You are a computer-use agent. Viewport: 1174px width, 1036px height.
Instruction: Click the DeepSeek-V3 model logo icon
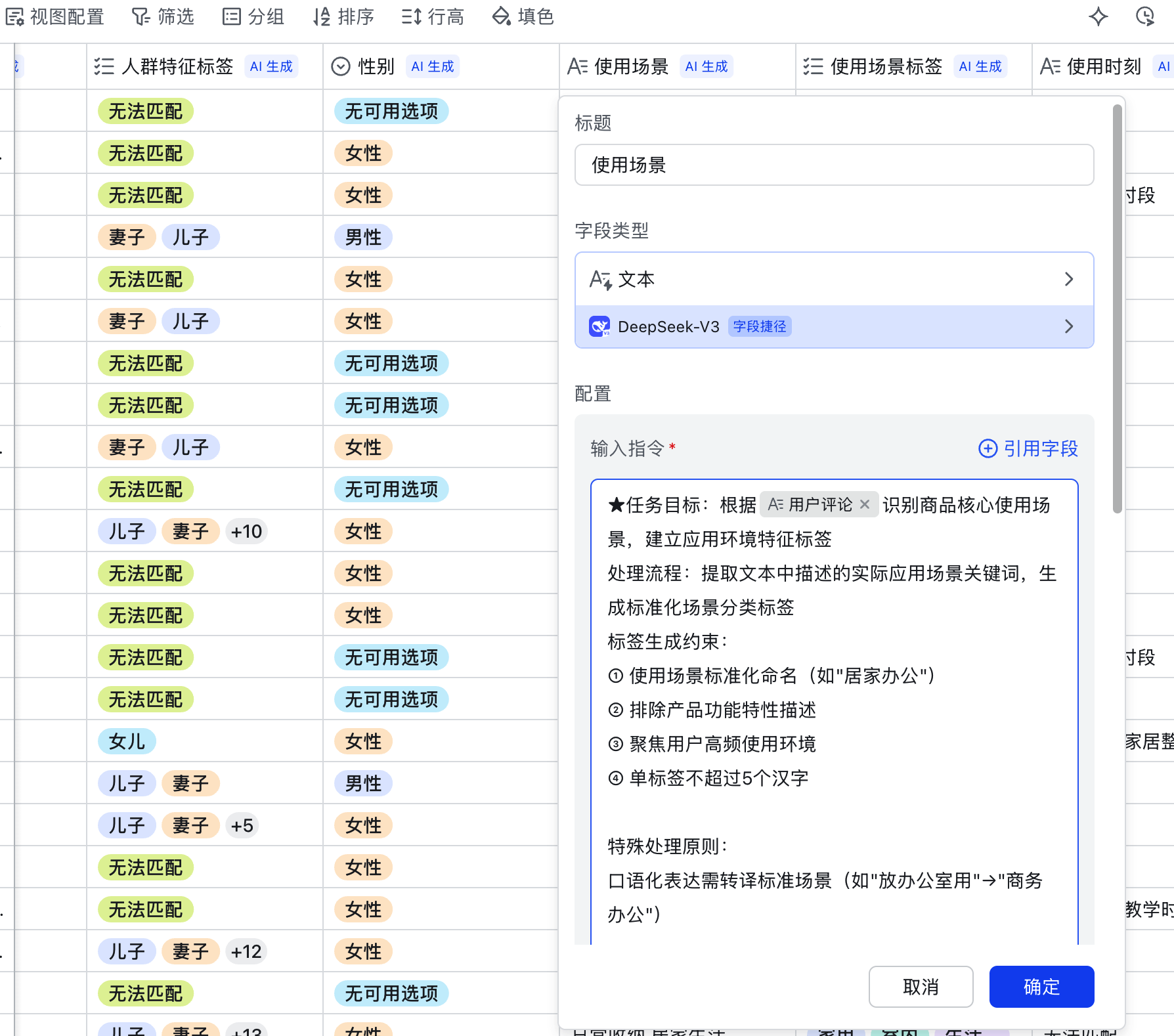(599, 326)
